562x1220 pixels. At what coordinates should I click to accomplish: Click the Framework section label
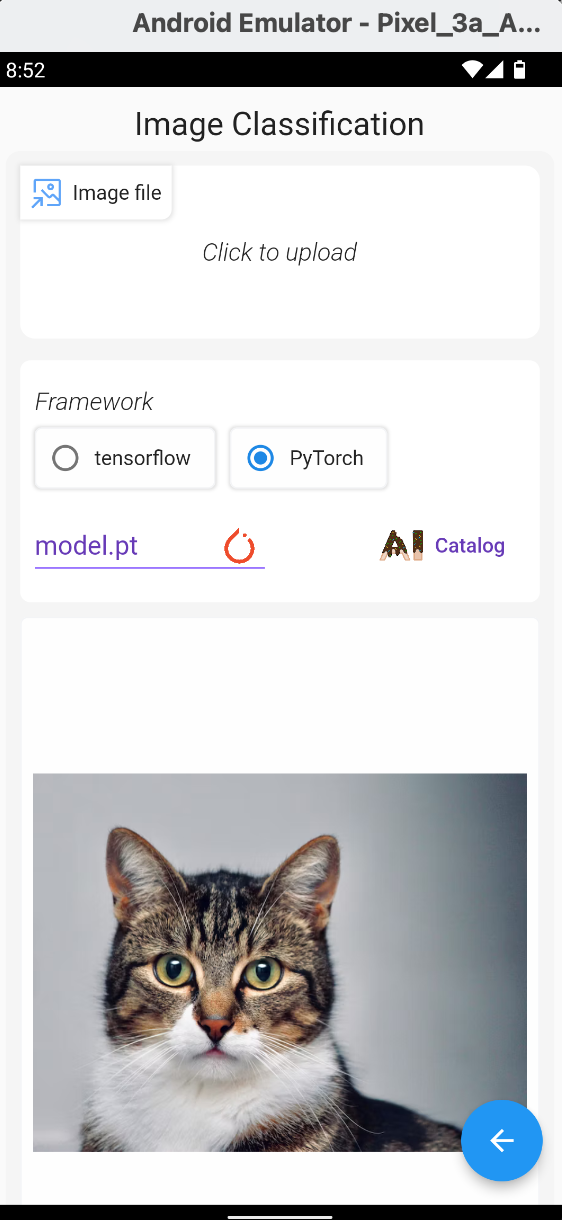94,402
